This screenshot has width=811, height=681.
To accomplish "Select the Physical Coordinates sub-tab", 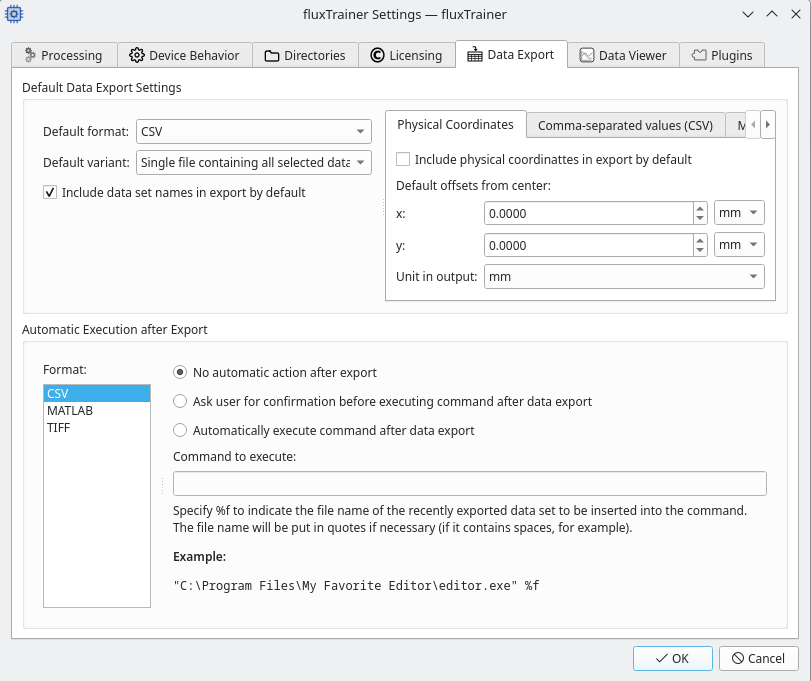I will [x=455, y=125].
